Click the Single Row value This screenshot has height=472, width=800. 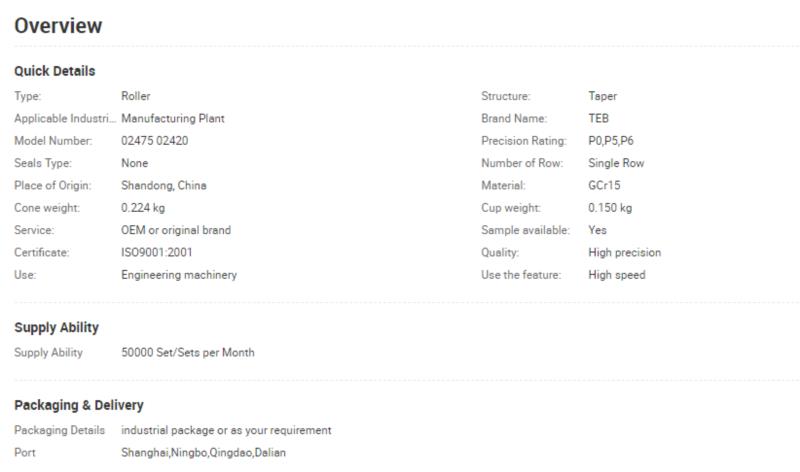click(x=616, y=163)
